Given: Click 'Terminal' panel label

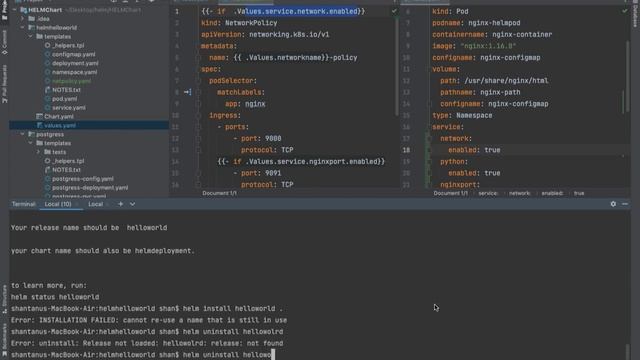Looking at the screenshot, I should pyautogui.click(x=23, y=204).
